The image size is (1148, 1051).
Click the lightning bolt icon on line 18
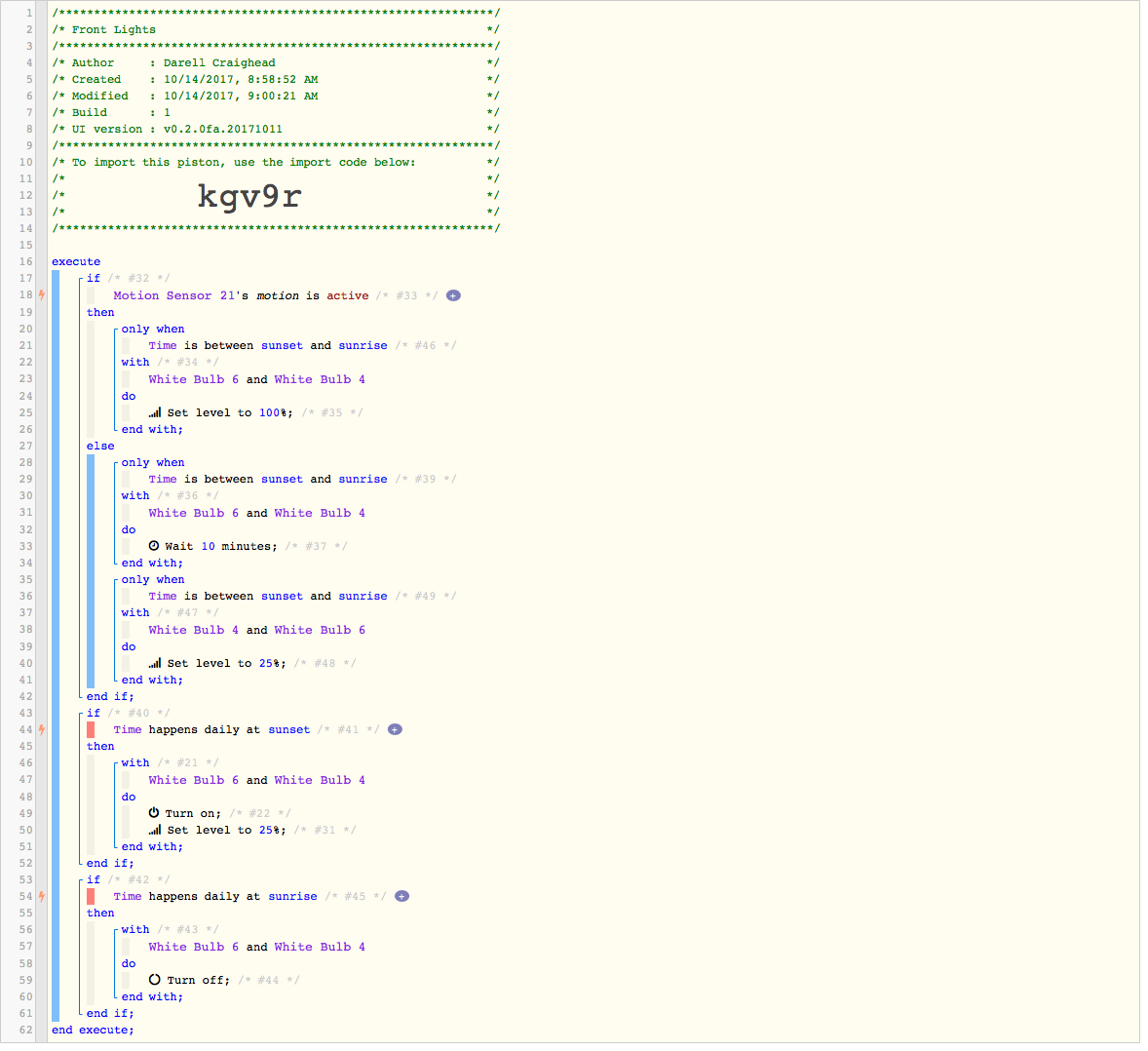[42, 295]
